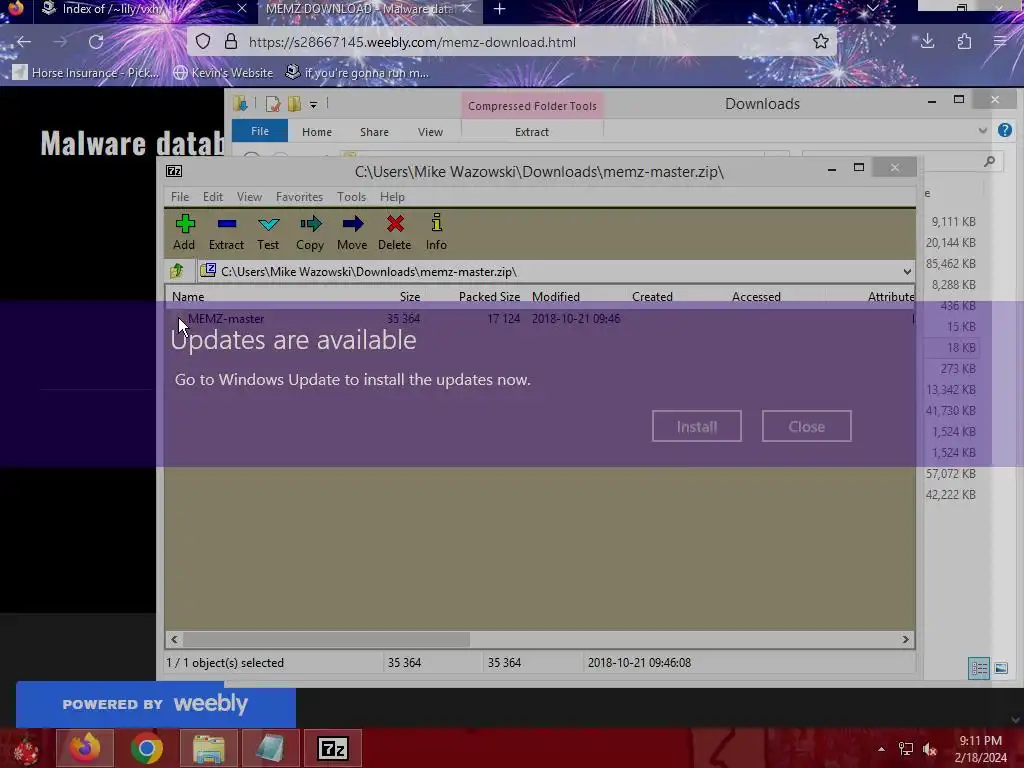Click the muted volume tray icon
Image resolution: width=1024 pixels, height=768 pixels.
tap(929, 749)
